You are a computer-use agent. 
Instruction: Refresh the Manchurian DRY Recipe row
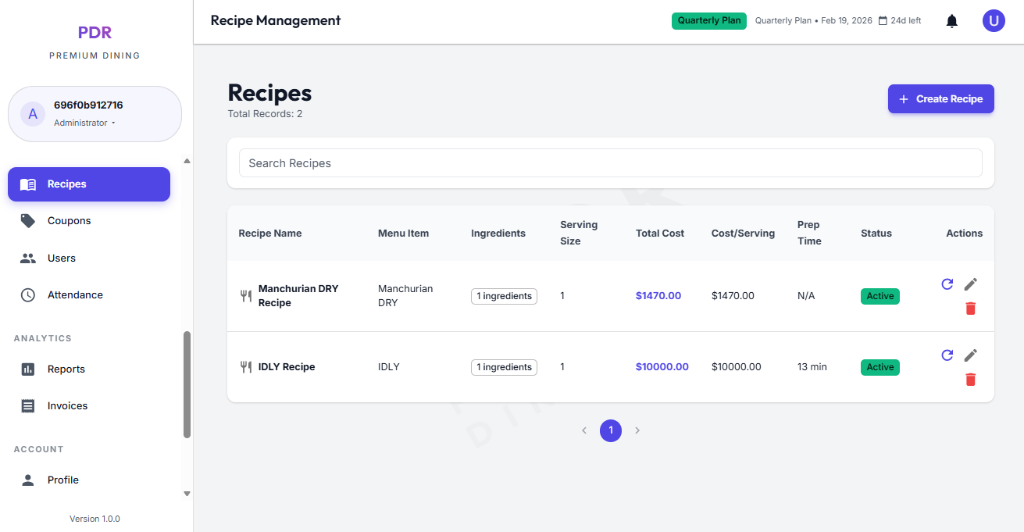point(947,284)
